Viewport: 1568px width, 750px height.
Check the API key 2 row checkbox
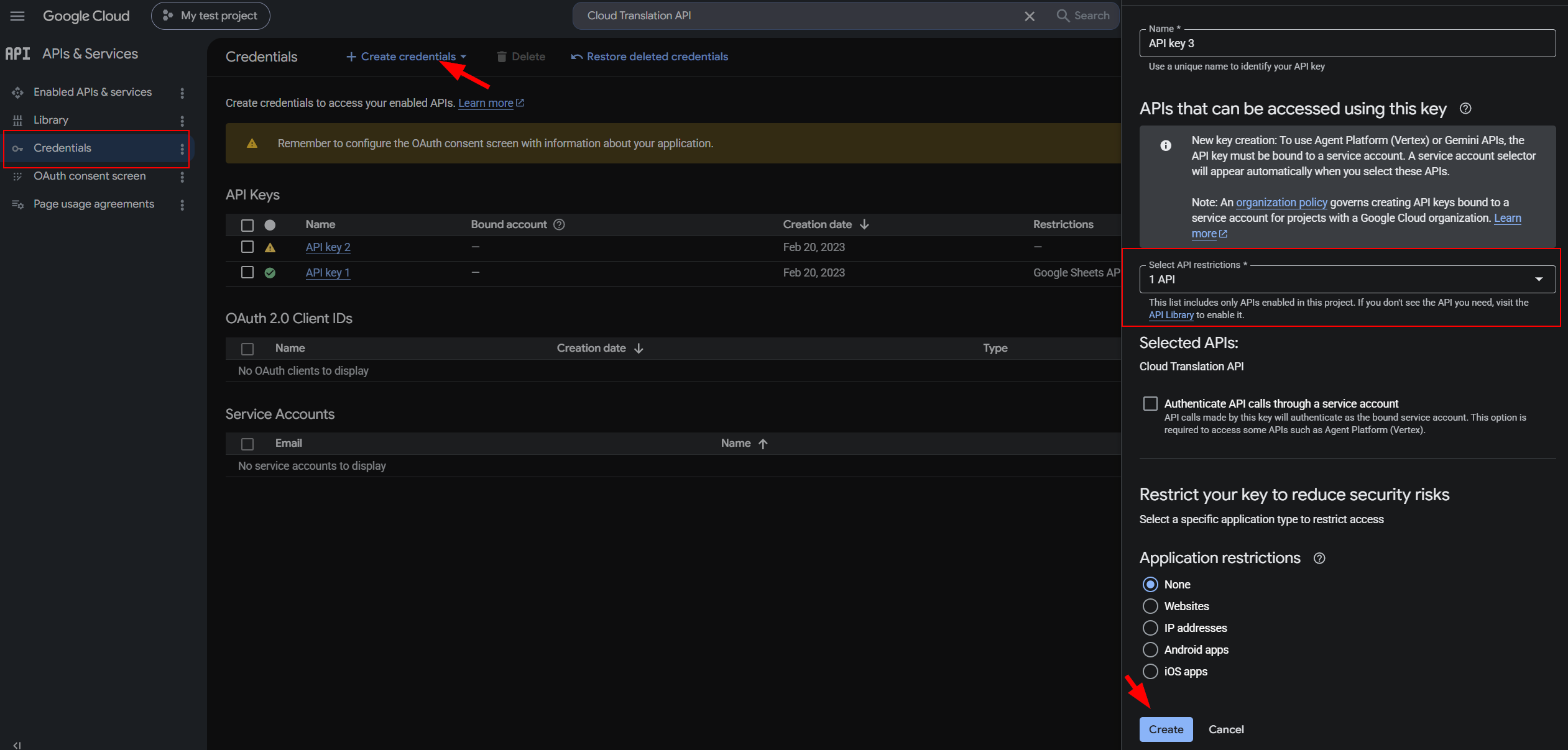click(247, 247)
